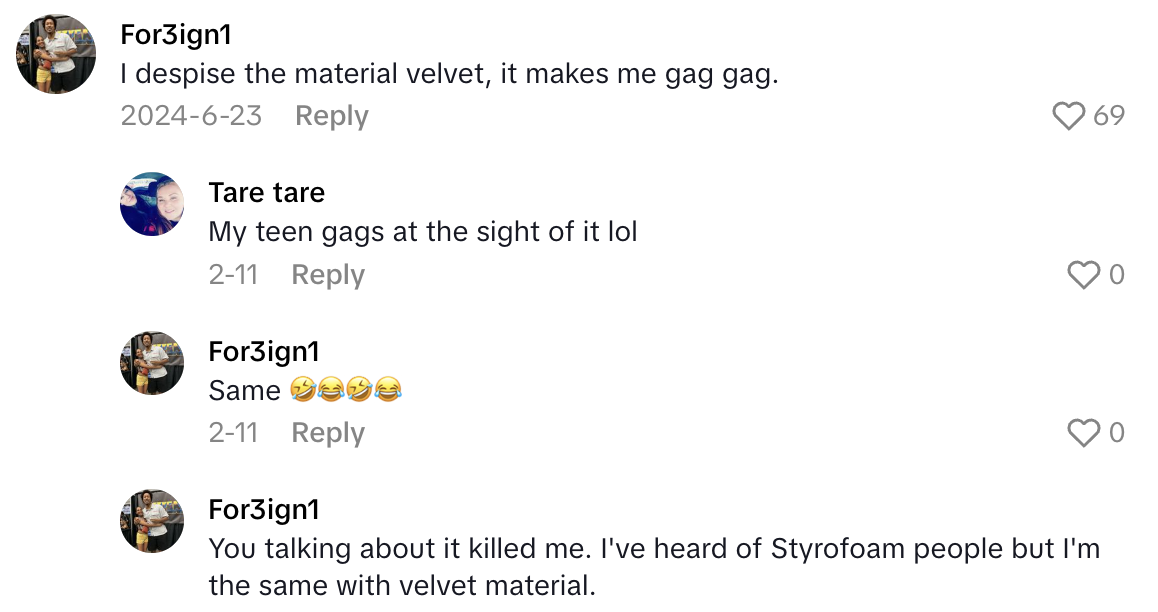Open the first laughing ROFL emoji in Same reply
The width and height of the screenshot is (1158, 612).
tap(303, 389)
